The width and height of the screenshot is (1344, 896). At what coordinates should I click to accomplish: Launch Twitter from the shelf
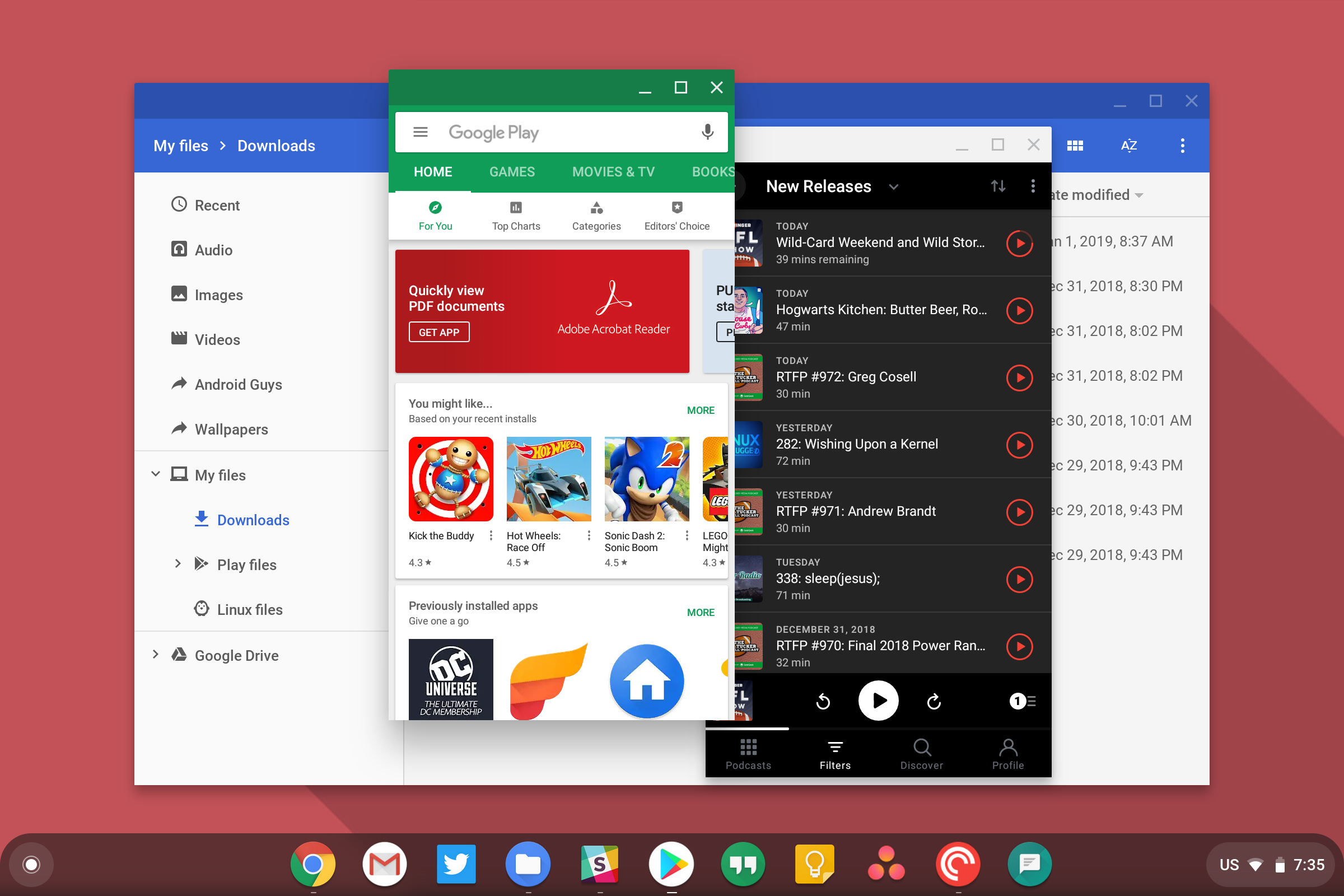pos(456,864)
